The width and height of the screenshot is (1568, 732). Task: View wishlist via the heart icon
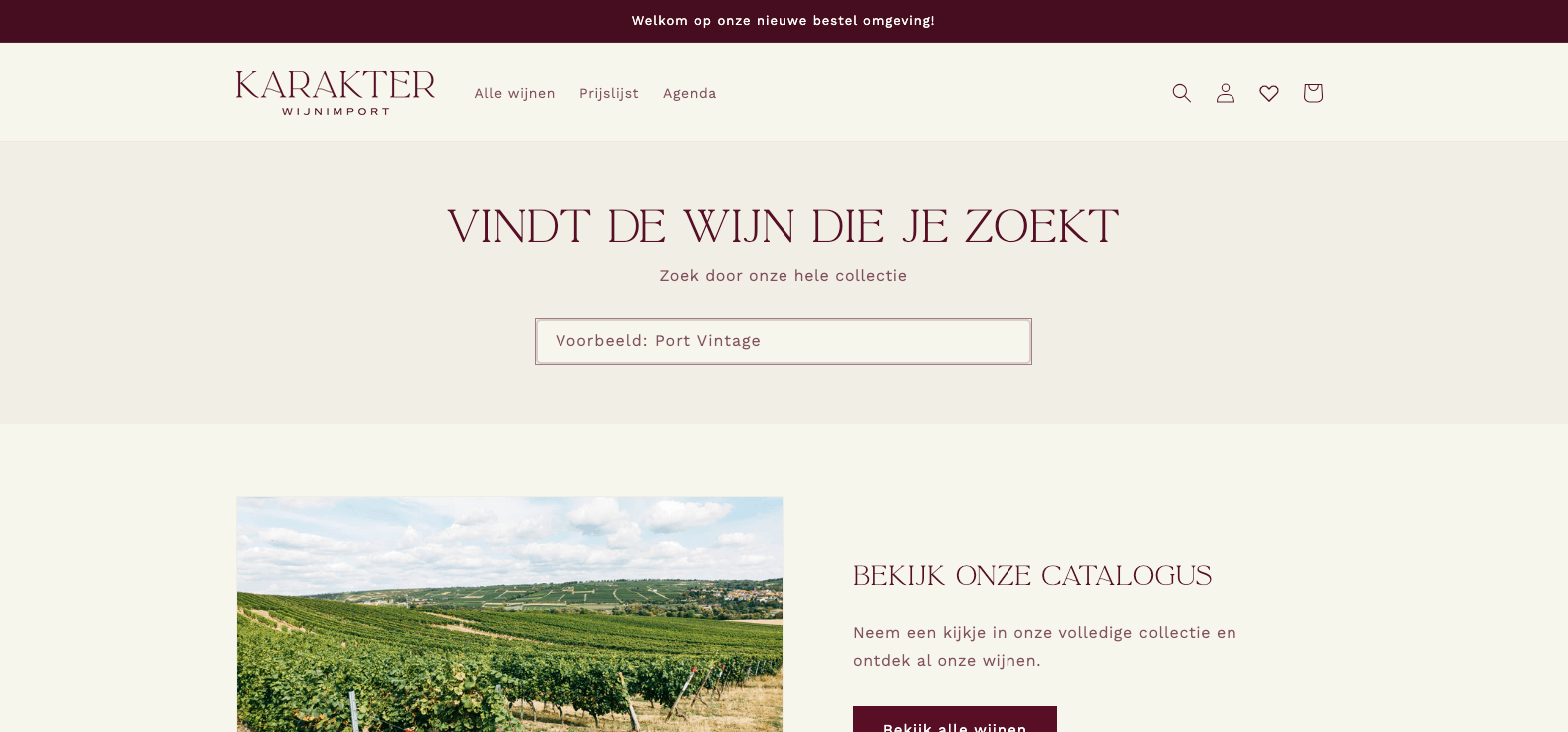coord(1269,93)
